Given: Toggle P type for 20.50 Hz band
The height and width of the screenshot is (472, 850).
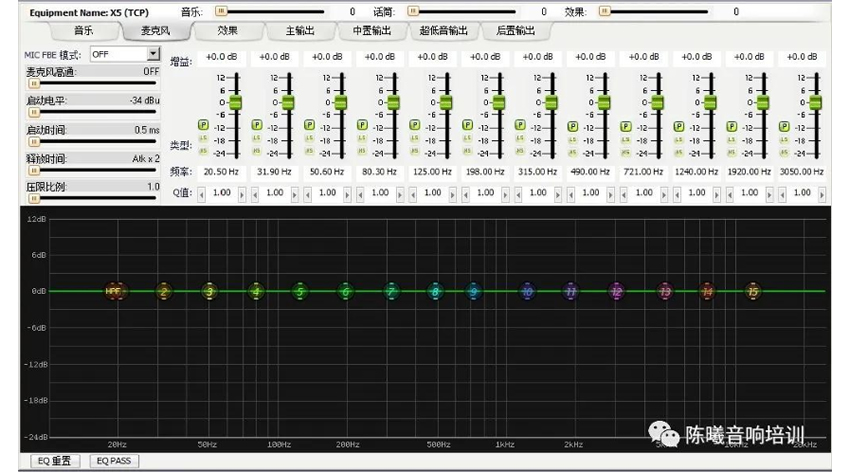Looking at the screenshot, I should click(203, 125).
